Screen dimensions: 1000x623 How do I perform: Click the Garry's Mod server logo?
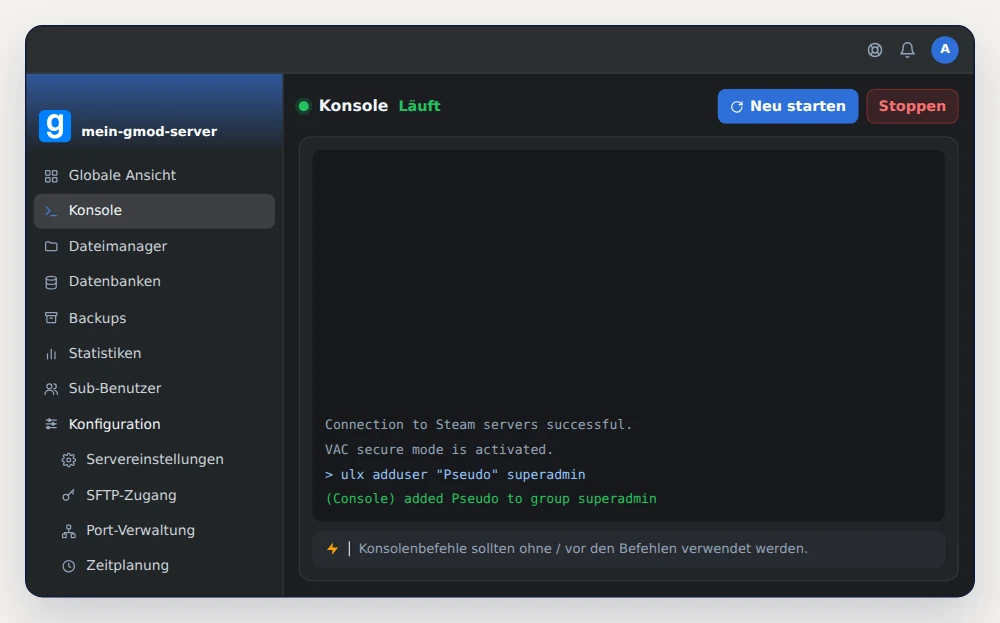pos(55,126)
